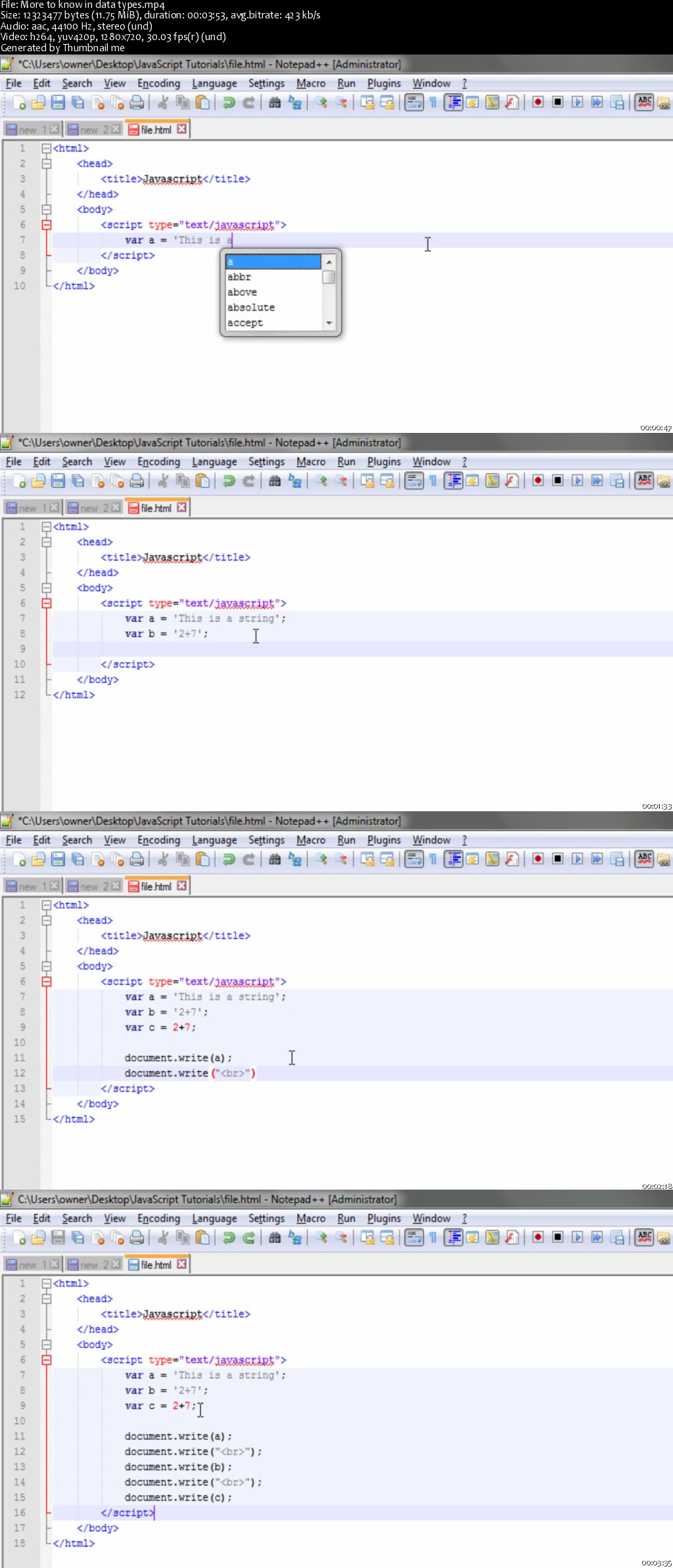Choose 'abbr' from the autocomplete popup
Image resolution: width=673 pixels, height=1568 pixels.
point(273,277)
